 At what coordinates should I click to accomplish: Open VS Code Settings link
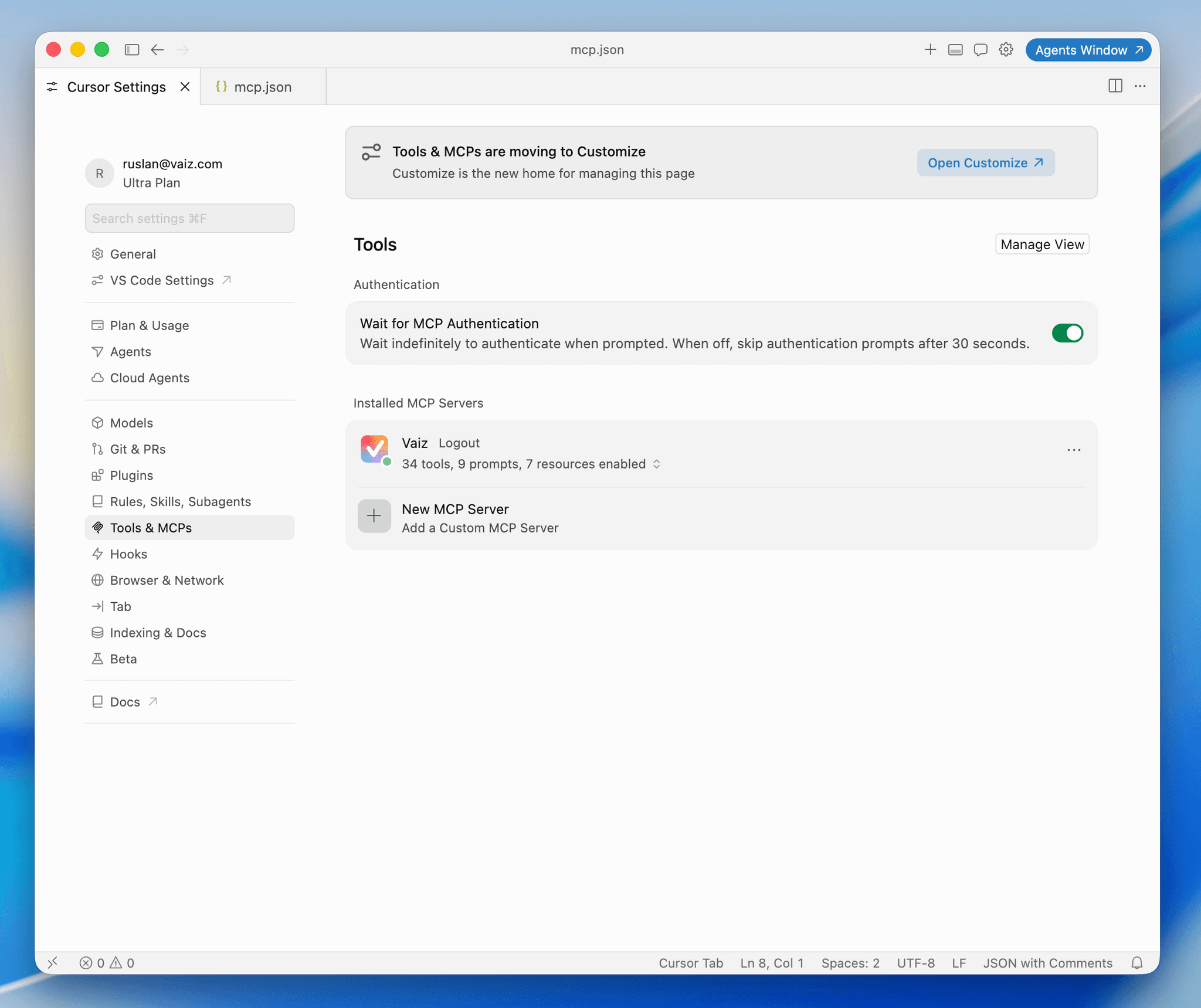189,280
